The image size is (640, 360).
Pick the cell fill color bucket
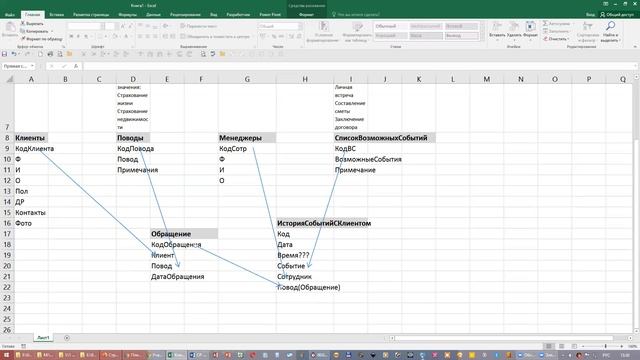pos(115,36)
